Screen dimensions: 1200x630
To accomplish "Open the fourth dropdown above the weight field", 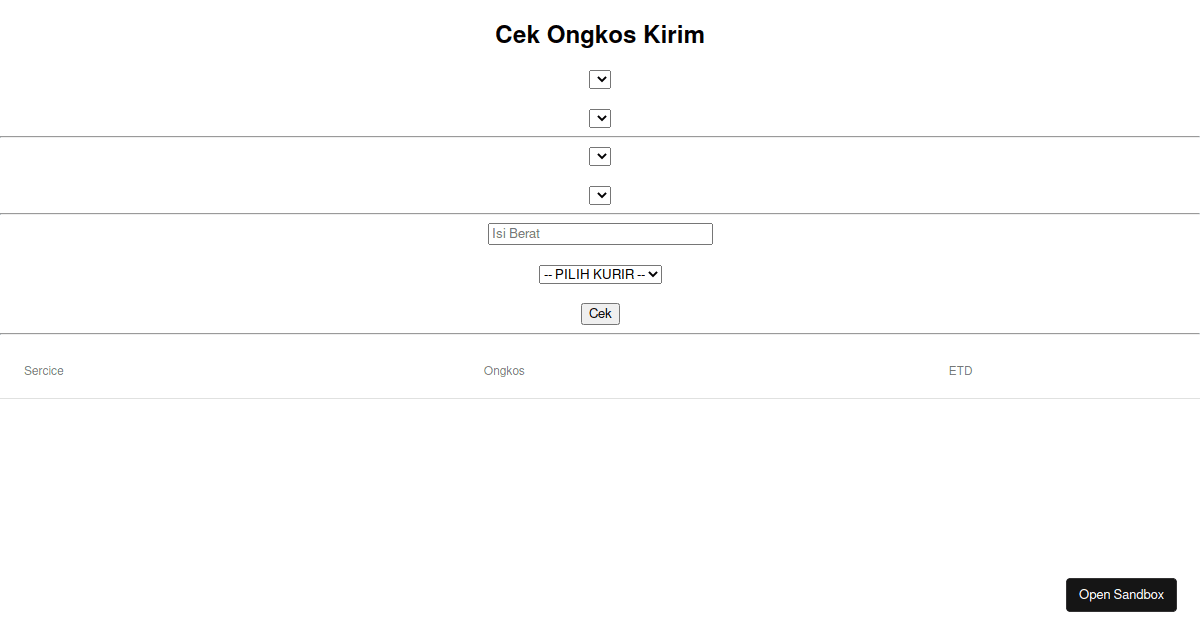I will pos(600,195).
